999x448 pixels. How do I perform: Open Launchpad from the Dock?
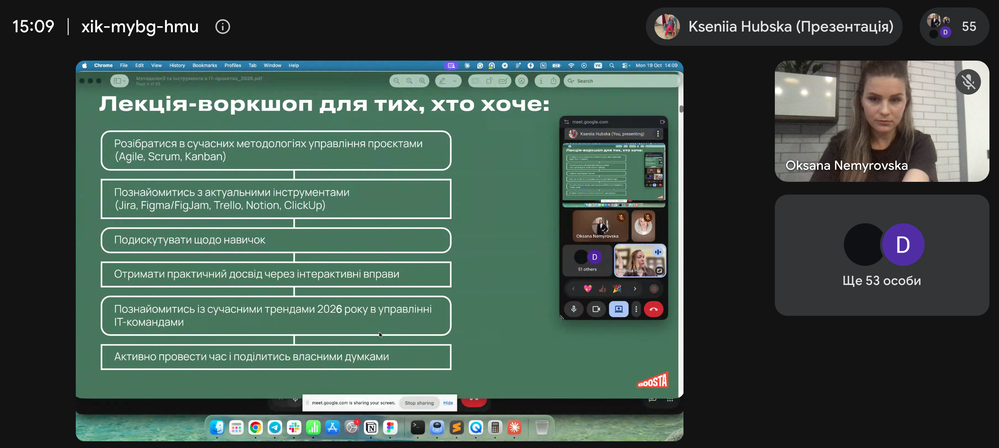[x=236, y=428]
